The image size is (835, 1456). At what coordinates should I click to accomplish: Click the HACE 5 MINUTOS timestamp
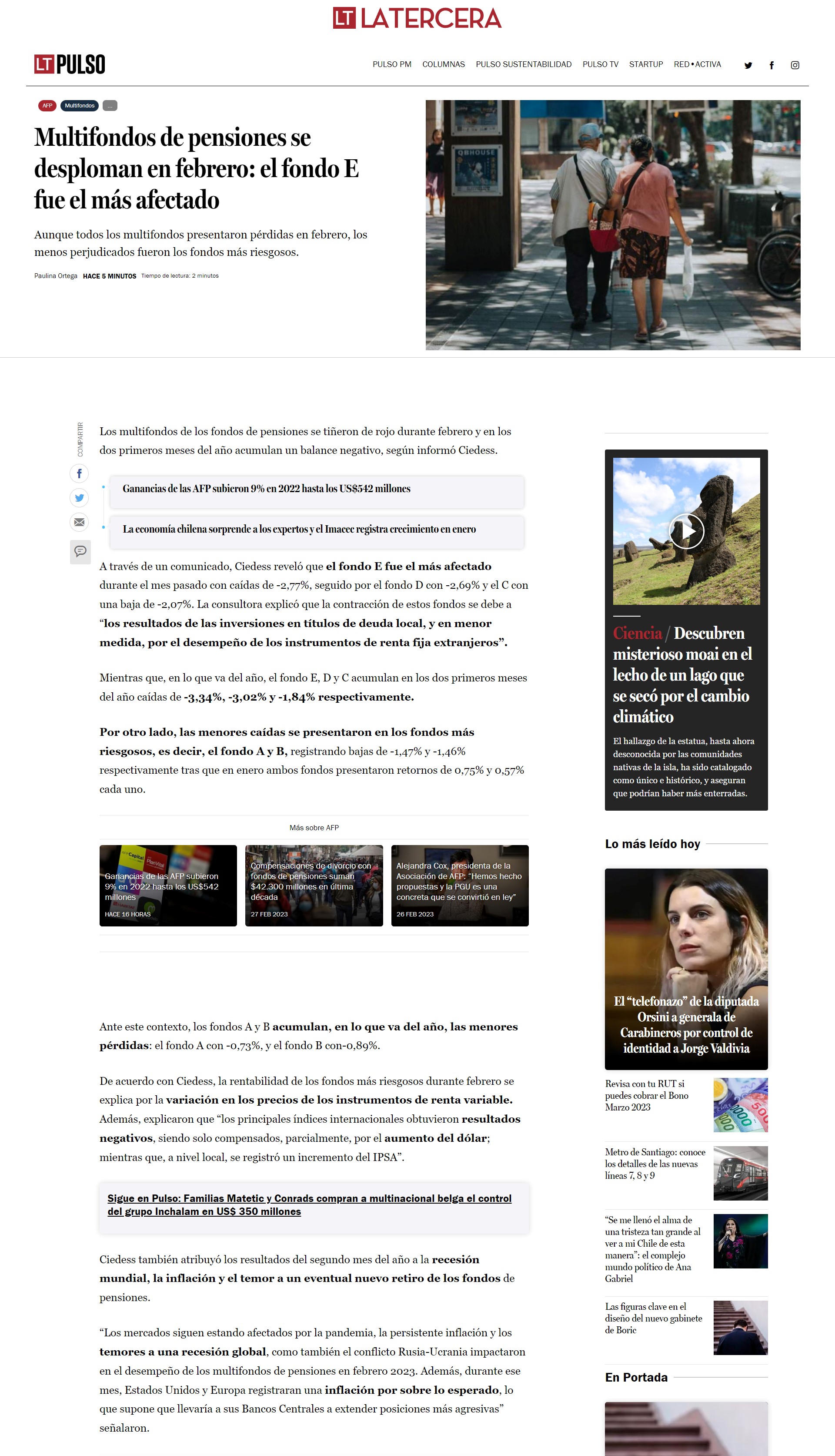point(110,276)
